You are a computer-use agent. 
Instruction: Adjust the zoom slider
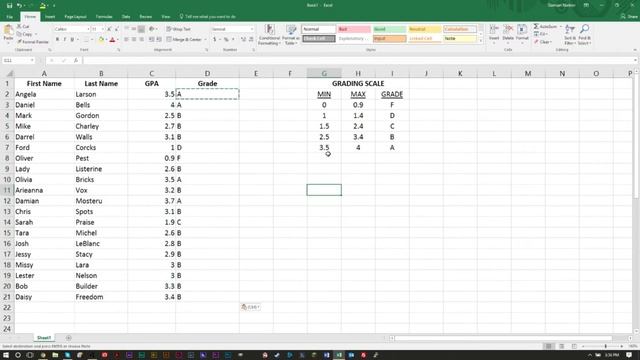click(605, 346)
